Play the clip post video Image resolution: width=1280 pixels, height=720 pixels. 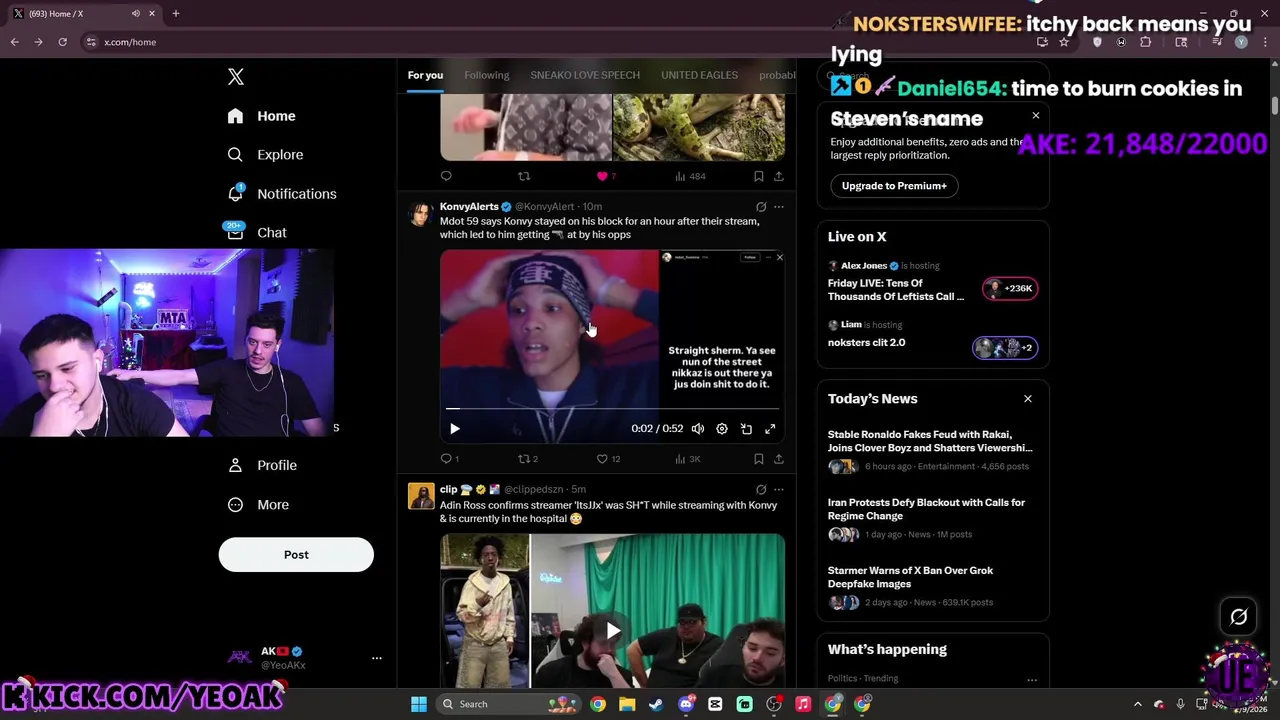[612, 630]
